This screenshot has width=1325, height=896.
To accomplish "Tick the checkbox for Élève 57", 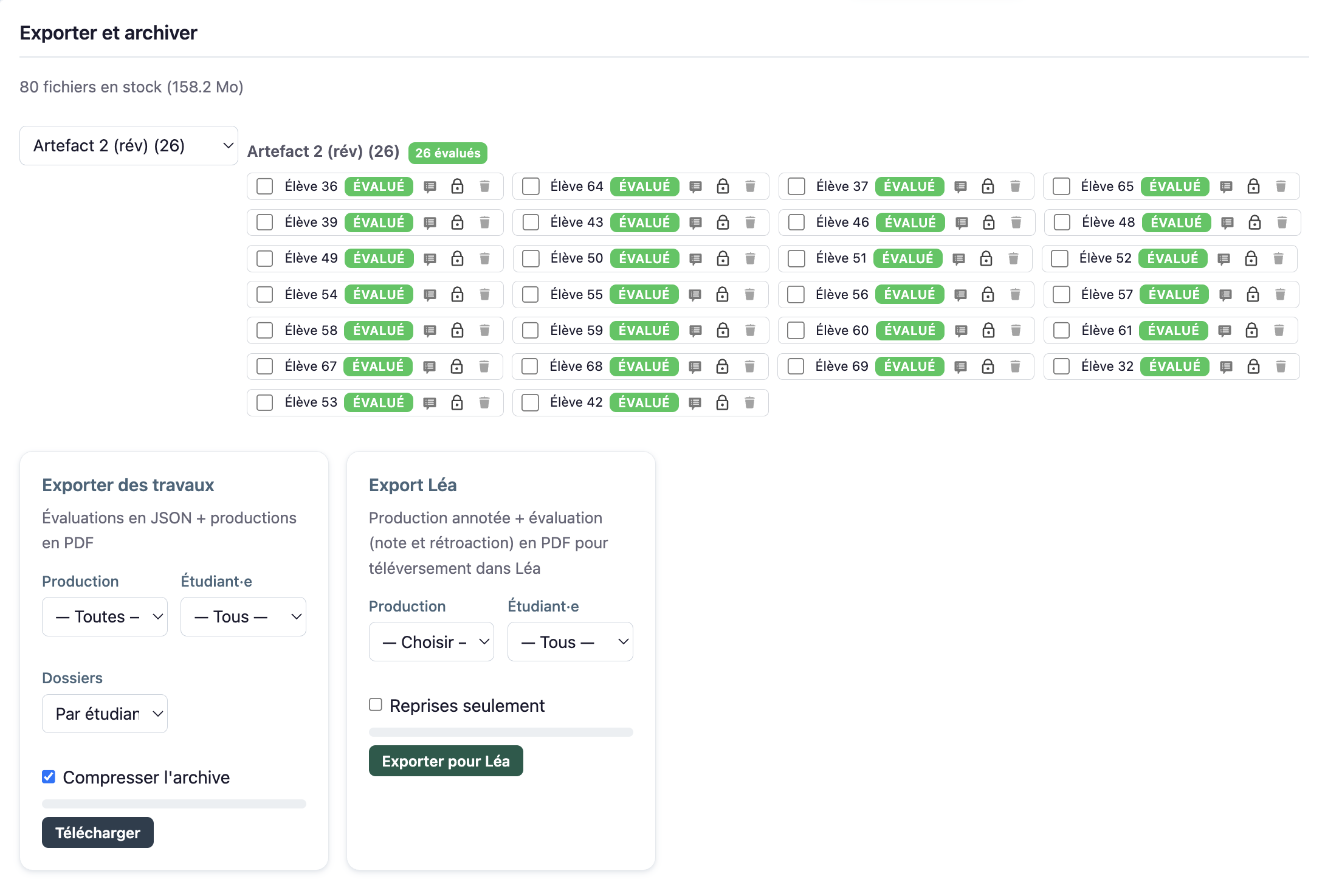I will pos(1061,294).
